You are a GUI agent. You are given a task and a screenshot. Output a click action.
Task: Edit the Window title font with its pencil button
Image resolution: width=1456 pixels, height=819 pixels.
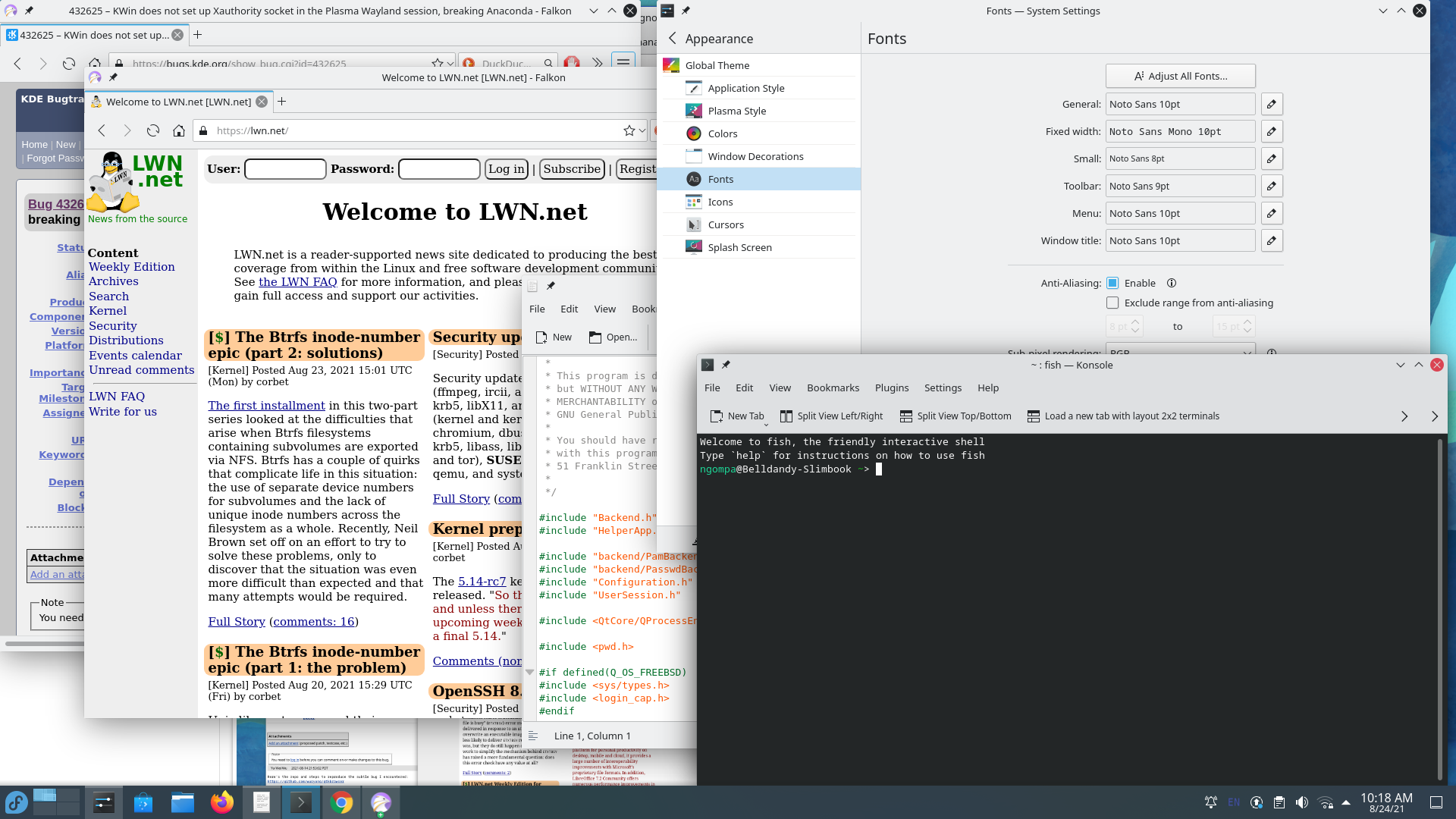1272,240
